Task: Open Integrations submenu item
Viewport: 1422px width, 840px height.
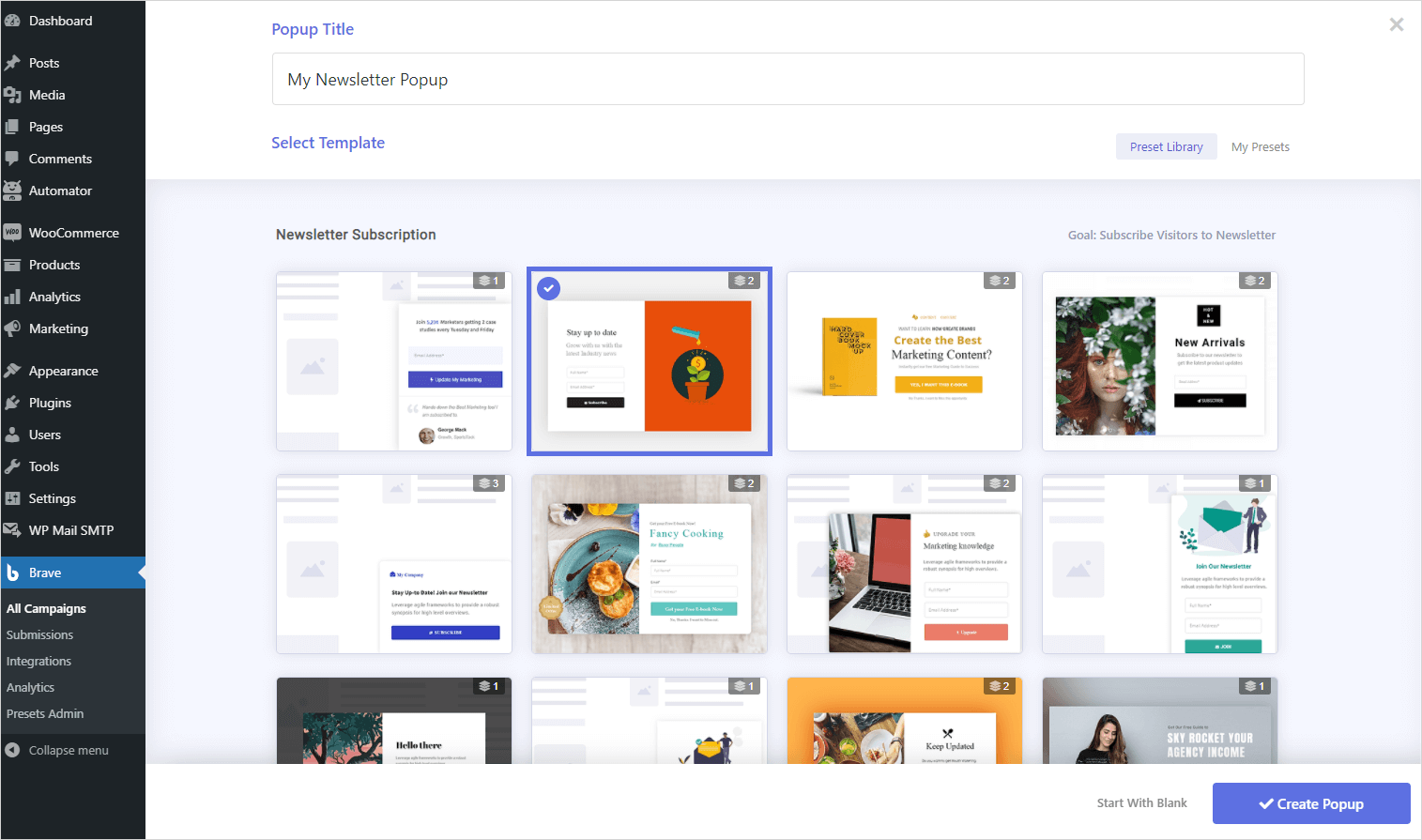Action: coord(38,661)
